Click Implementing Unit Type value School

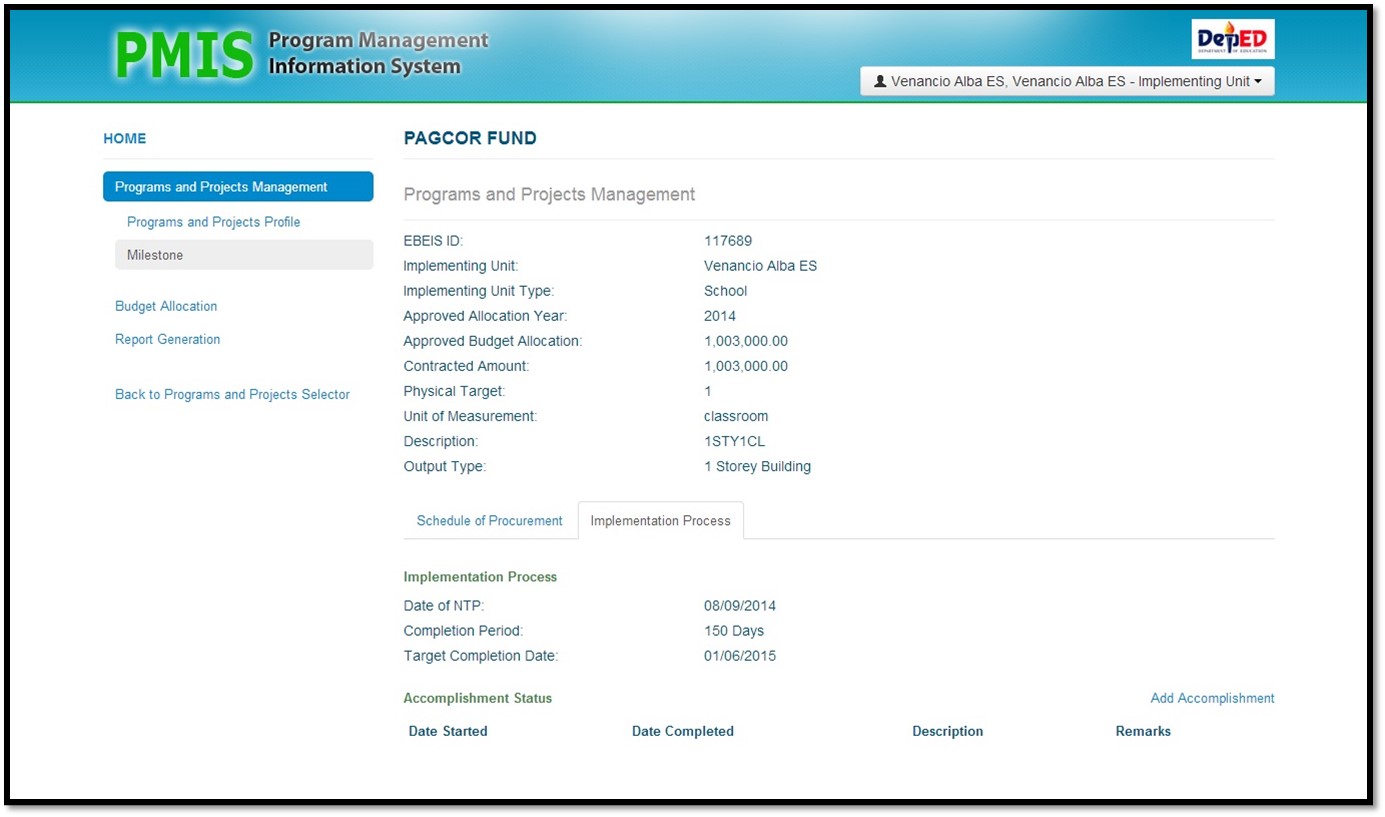[x=725, y=291]
